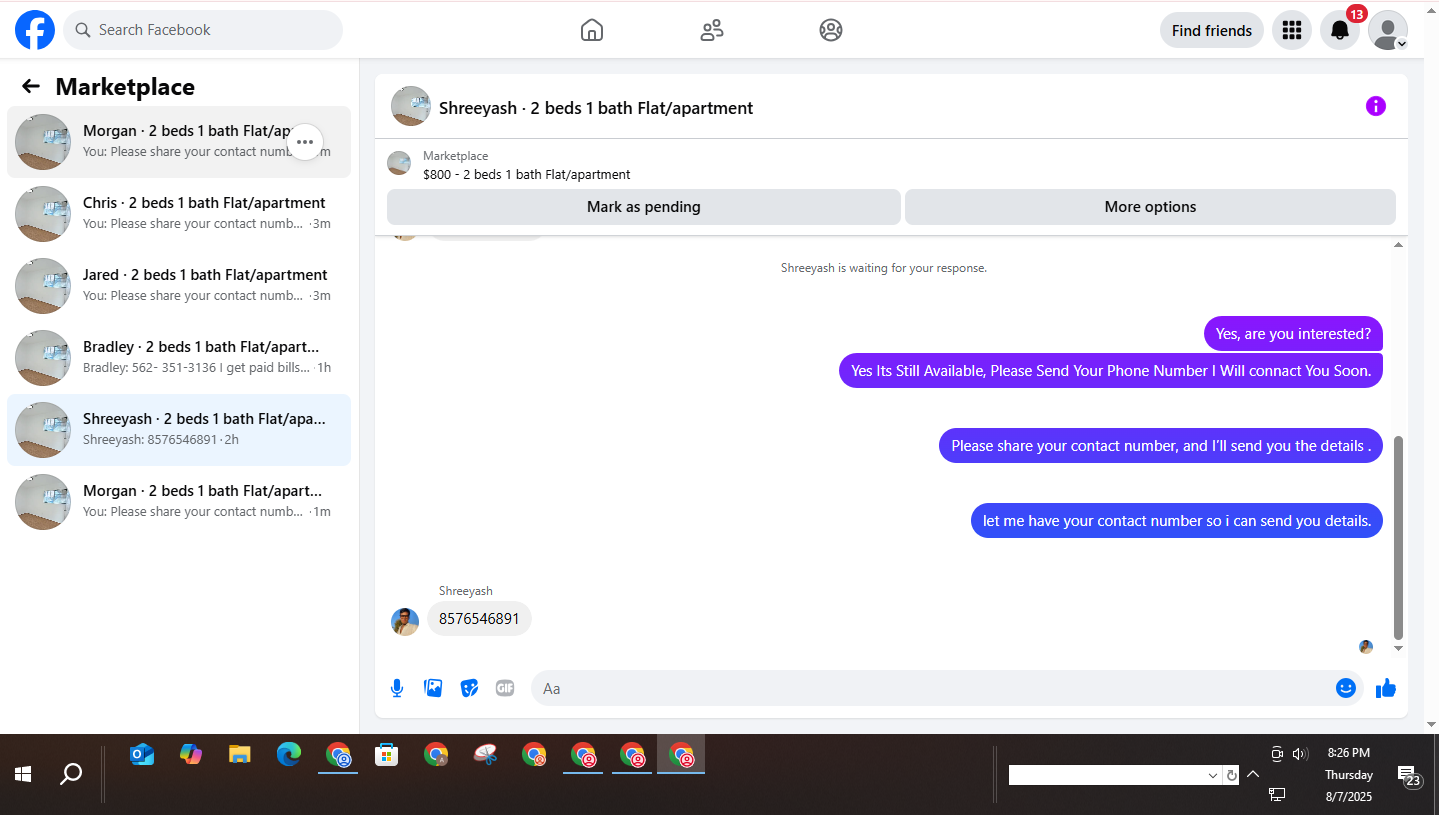This screenshot has width=1439, height=815.
Task: Open the Facebook menu grid icon
Action: [x=1292, y=30]
